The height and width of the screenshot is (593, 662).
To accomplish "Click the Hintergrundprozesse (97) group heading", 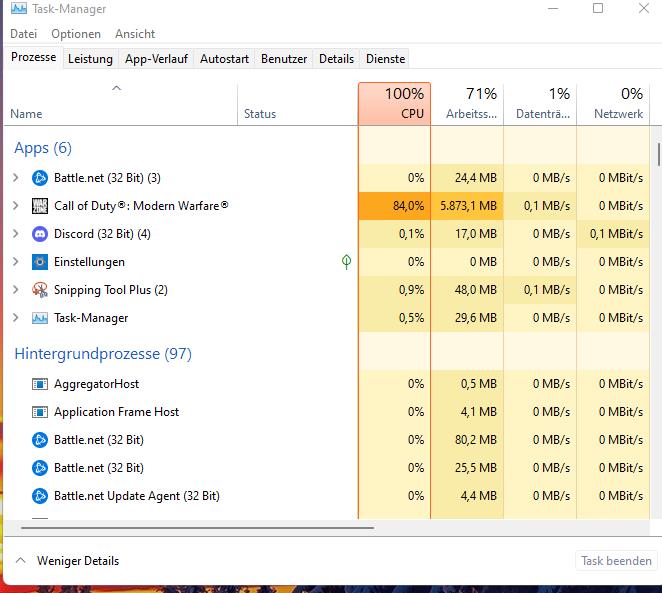I will click(103, 354).
